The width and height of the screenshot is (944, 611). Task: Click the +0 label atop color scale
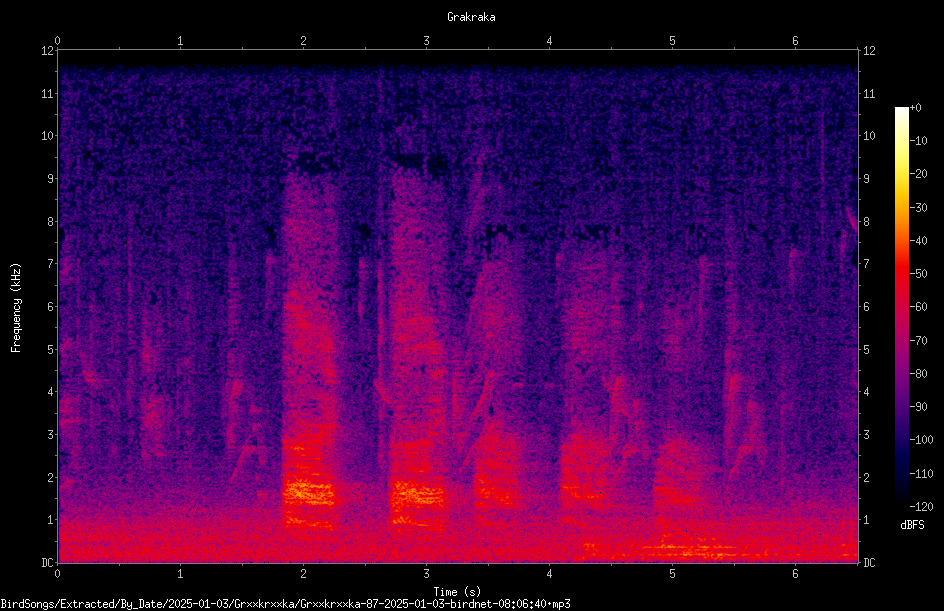coord(915,108)
